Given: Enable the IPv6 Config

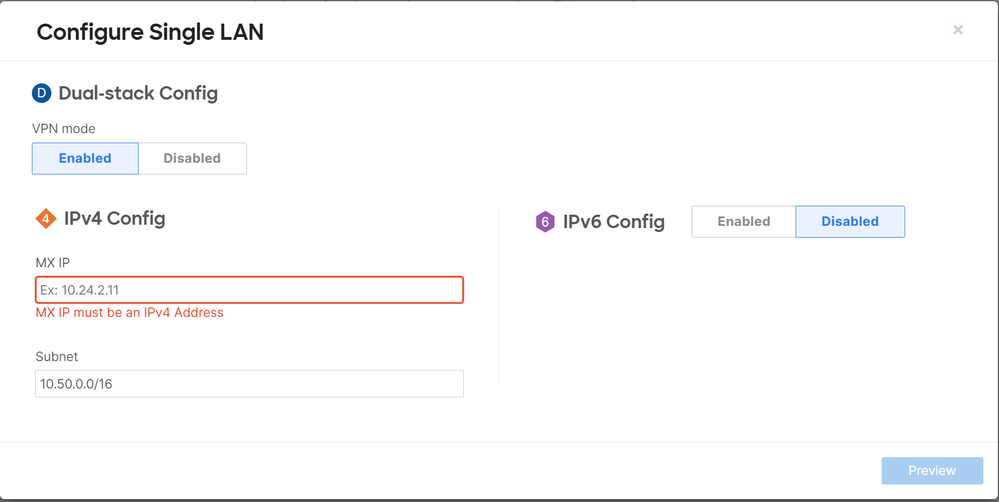Looking at the screenshot, I should tap(744, 222).
